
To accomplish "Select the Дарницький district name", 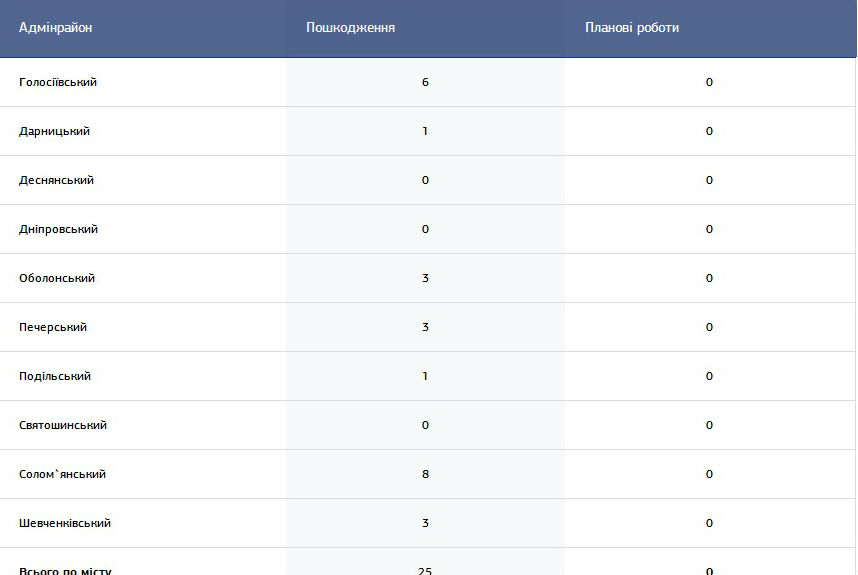I will coord(54,131).
